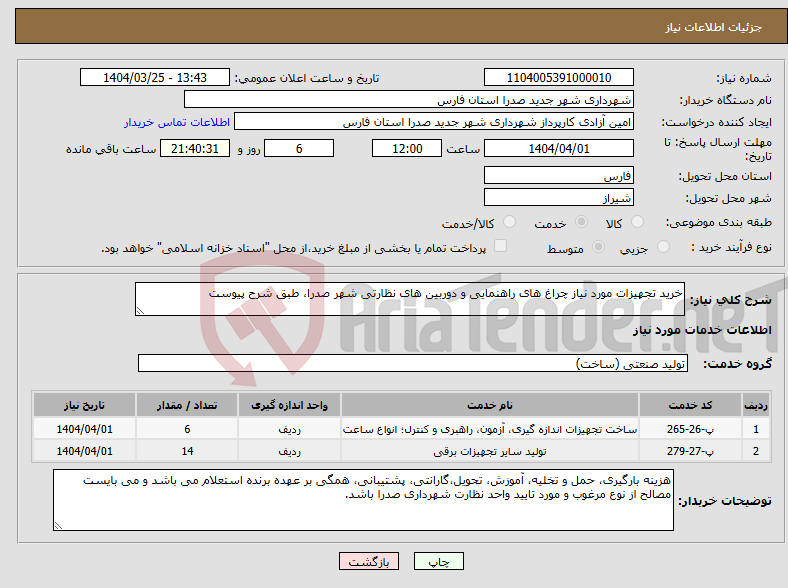Click the remaining time field 21:40:31
The image size is (788, 588).
click(x=195, y=148)
